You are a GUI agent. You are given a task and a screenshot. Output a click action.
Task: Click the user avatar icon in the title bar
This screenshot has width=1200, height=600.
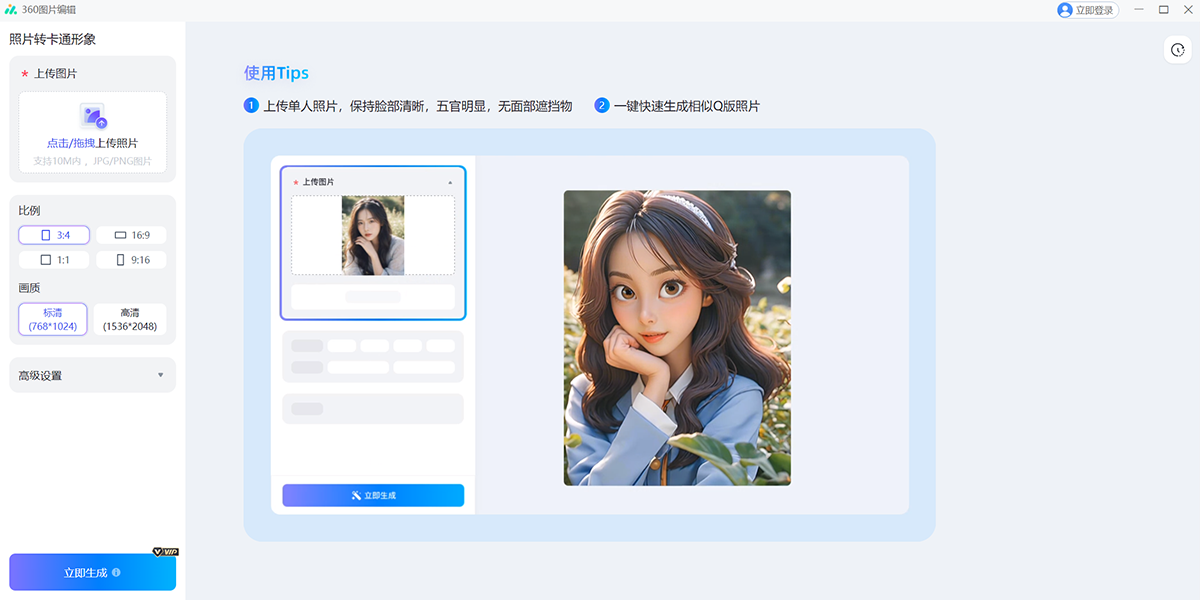point(1063,10)
